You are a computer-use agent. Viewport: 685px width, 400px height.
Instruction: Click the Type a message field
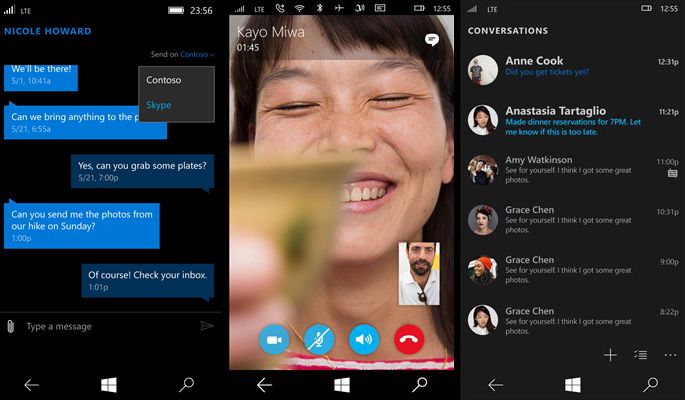(x=109, y=326)
